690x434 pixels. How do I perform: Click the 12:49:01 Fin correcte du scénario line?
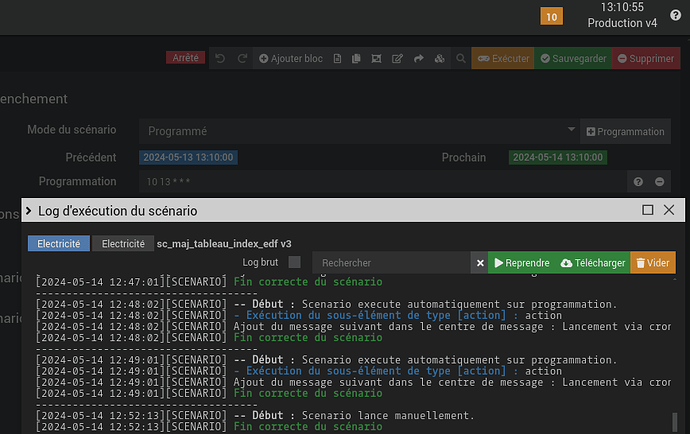(x=209, y=393)
